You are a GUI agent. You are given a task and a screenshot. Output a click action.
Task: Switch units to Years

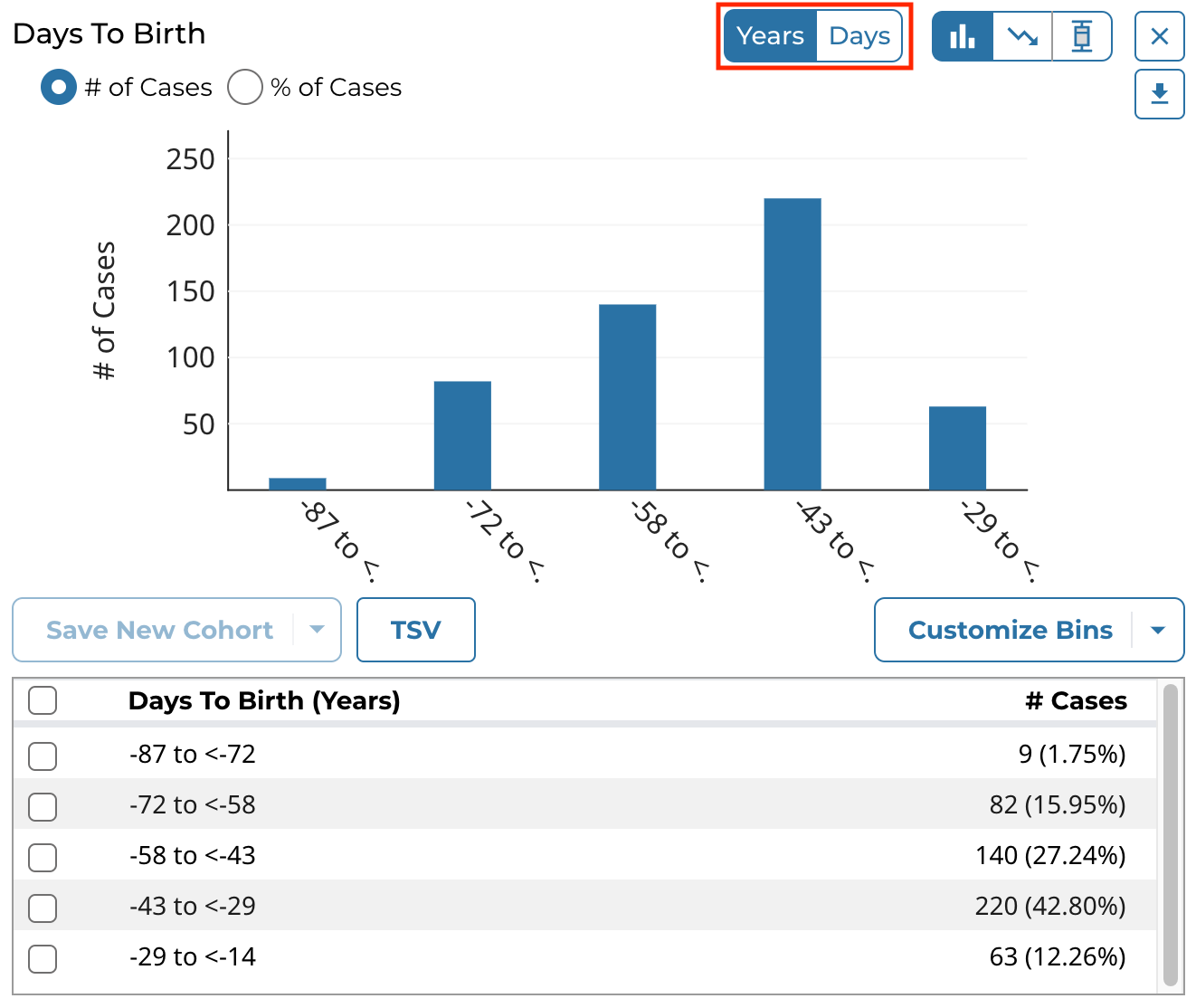tap(770, 36)
